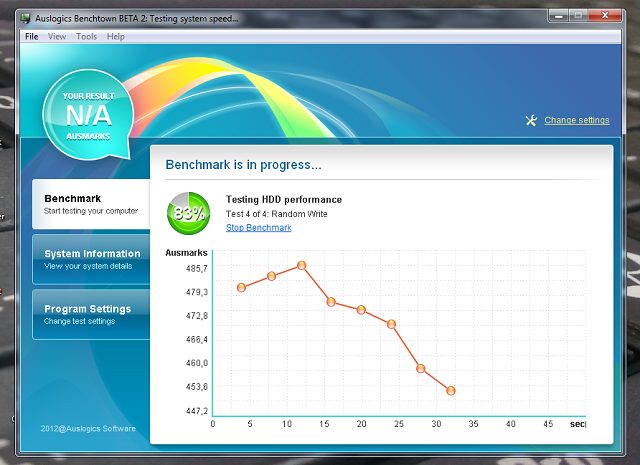Close the Benchtown window

605,16
